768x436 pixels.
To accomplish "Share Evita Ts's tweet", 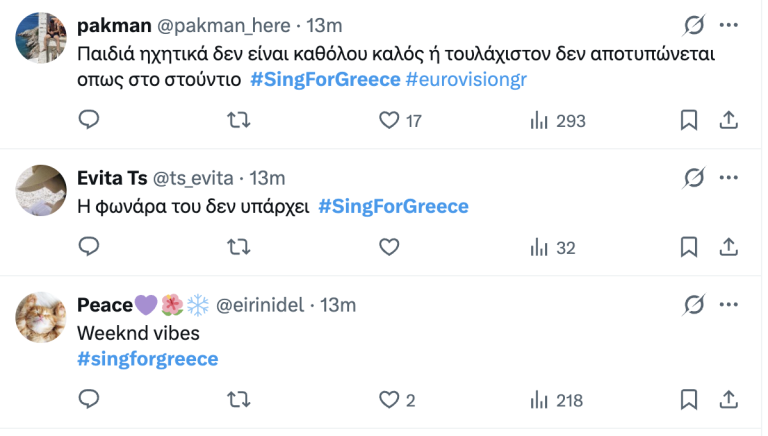I will tap(729, 247).
